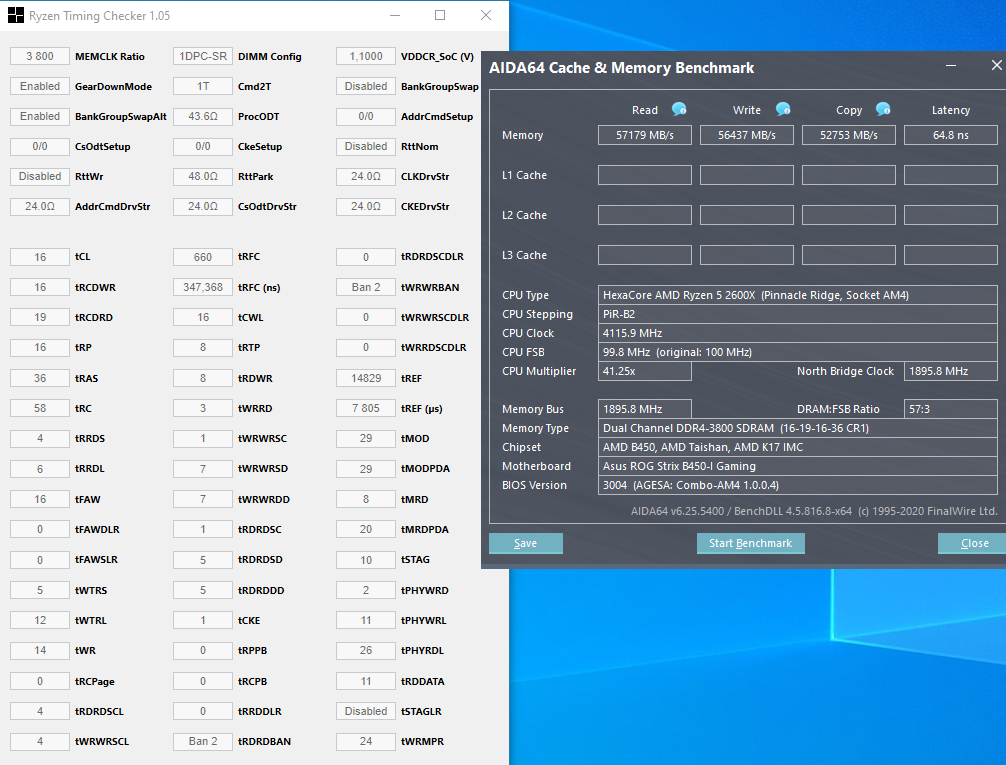The height and width of the screenshot is (765, 1006).
Task: Click the tRC value 58
Action: (x=40, y=408)
